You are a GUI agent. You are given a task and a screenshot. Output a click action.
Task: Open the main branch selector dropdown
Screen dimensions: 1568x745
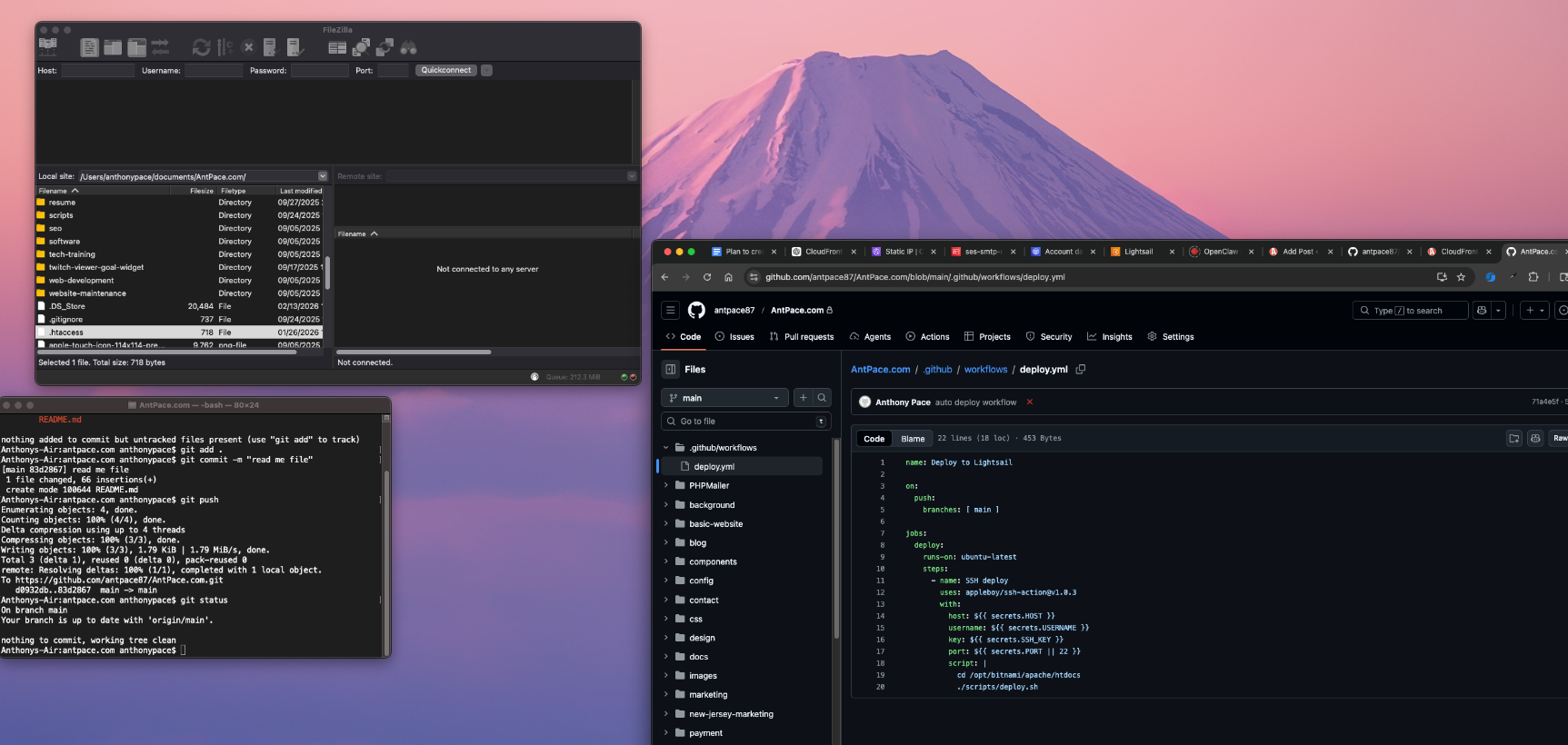(x=724, y=398)
